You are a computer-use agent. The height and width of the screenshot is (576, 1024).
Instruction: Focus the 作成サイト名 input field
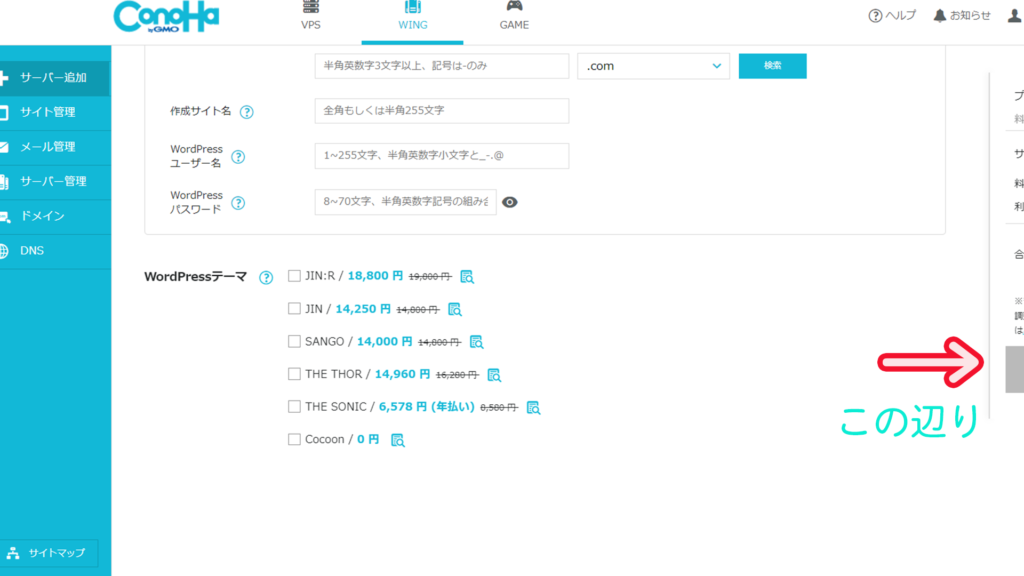(441, 111)
